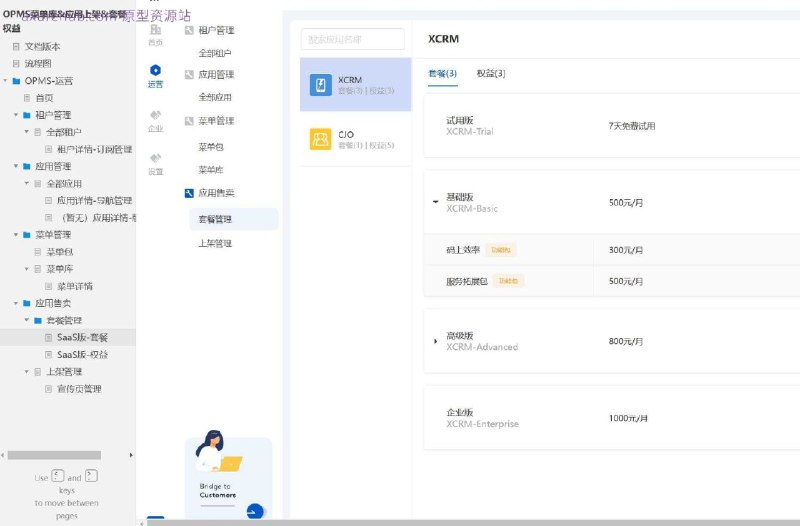The width and height of the screenshot is (800, 526).
Task: Collapse the 应用管理 tree folder
Action: pyautogui.click(x=16, y=166)
